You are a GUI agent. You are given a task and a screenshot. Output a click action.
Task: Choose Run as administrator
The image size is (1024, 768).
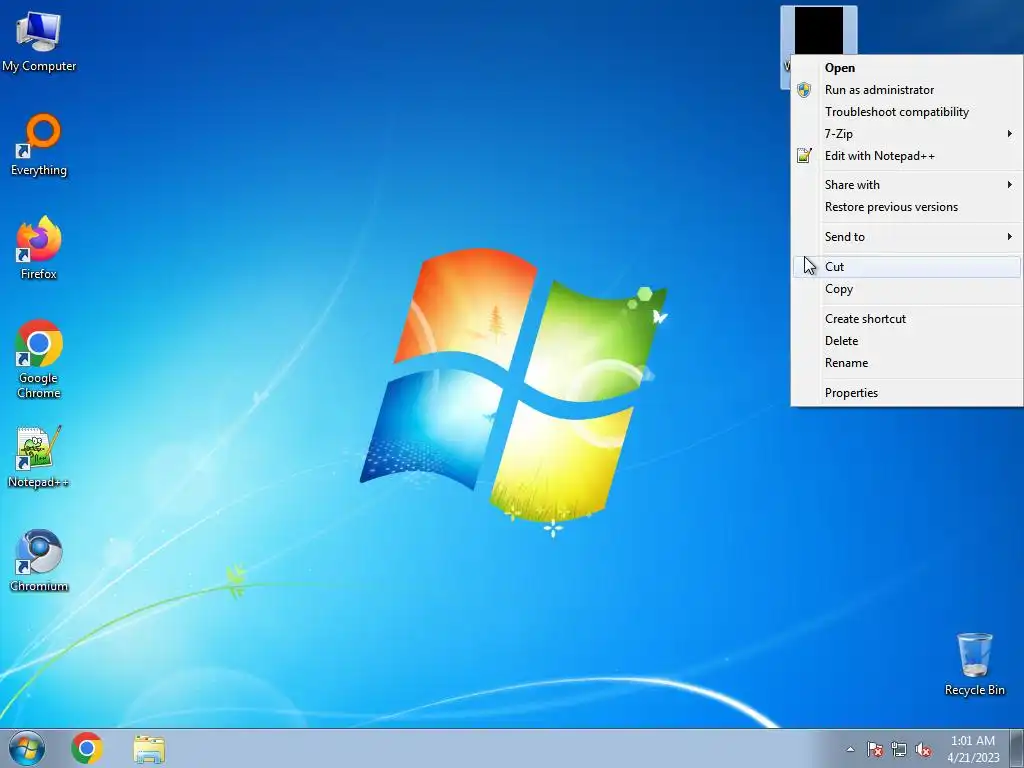(907, 90)
